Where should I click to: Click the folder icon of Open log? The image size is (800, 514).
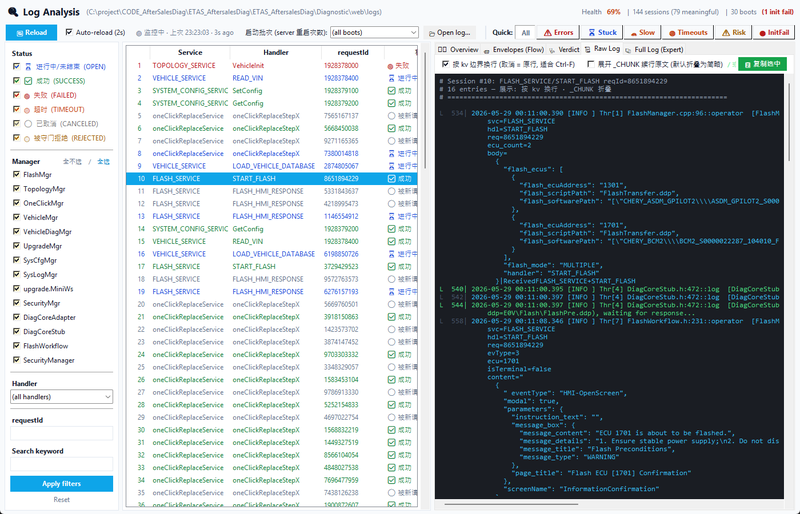click(x=432, y=33)
